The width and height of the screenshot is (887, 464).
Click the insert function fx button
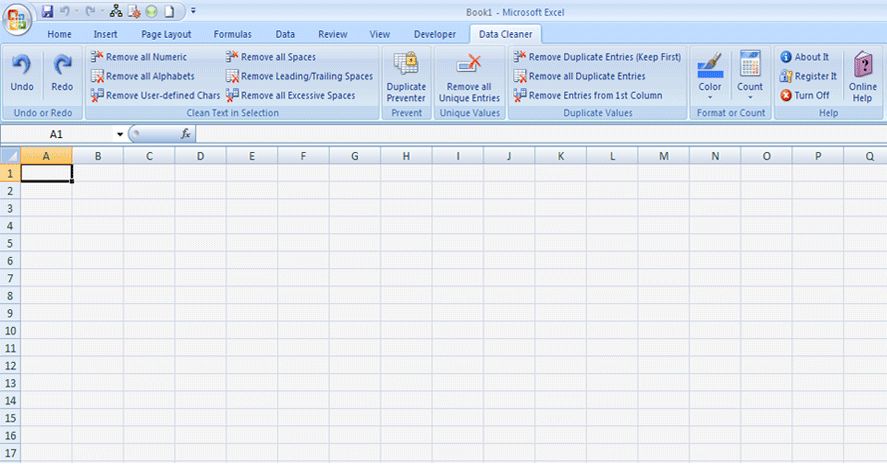[x=186, y=134]
